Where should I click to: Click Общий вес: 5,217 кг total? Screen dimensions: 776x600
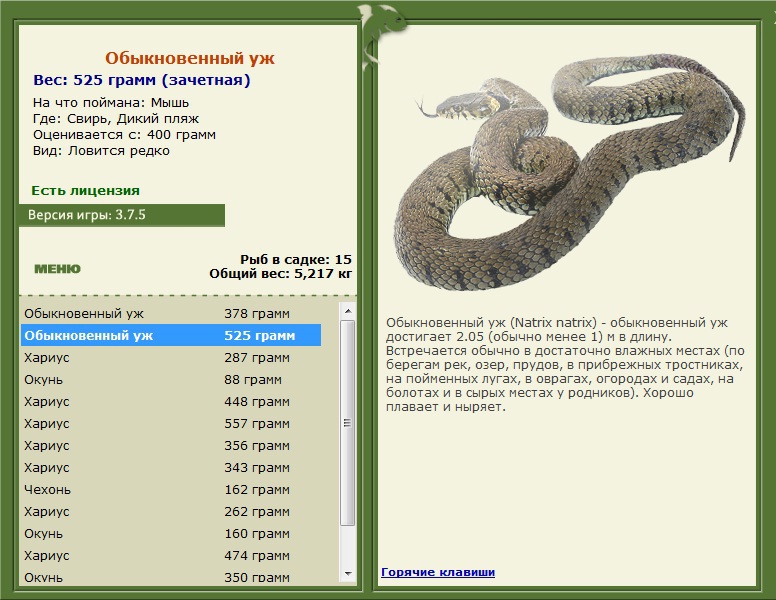(281, 273)
